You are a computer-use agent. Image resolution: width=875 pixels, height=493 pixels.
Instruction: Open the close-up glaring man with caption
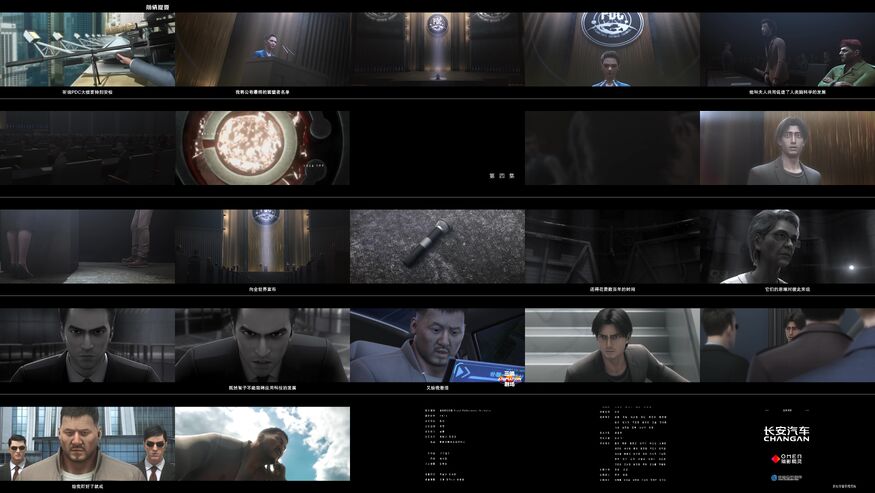point(262,345)
